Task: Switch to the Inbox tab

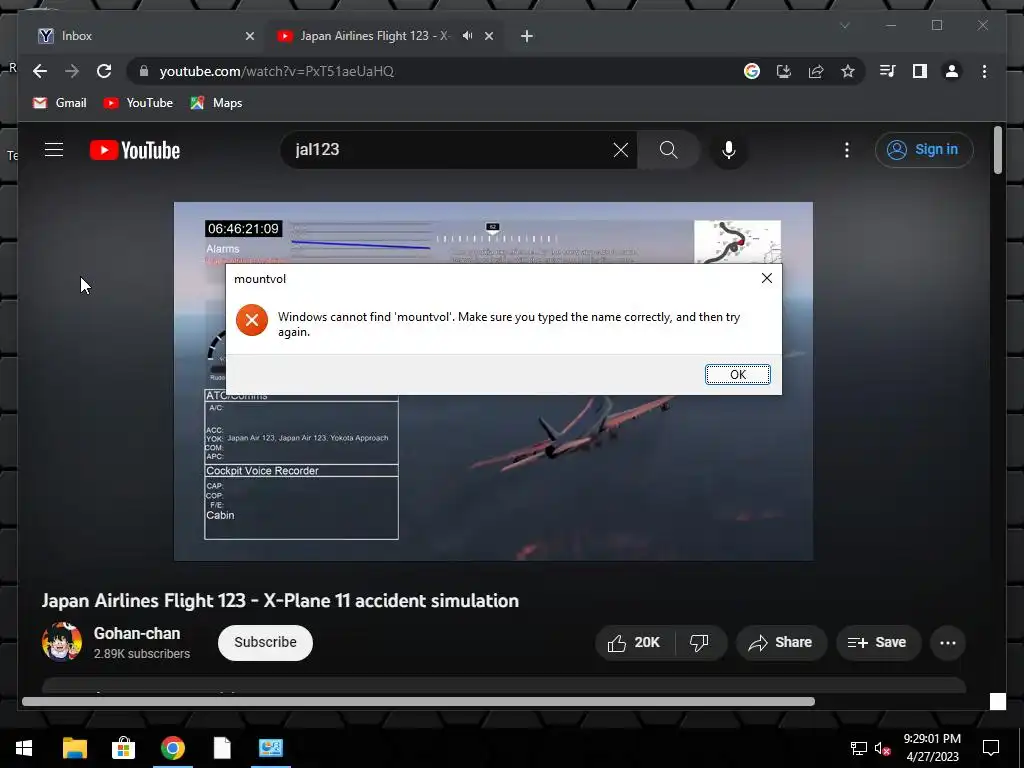Action: pos(145,36)
